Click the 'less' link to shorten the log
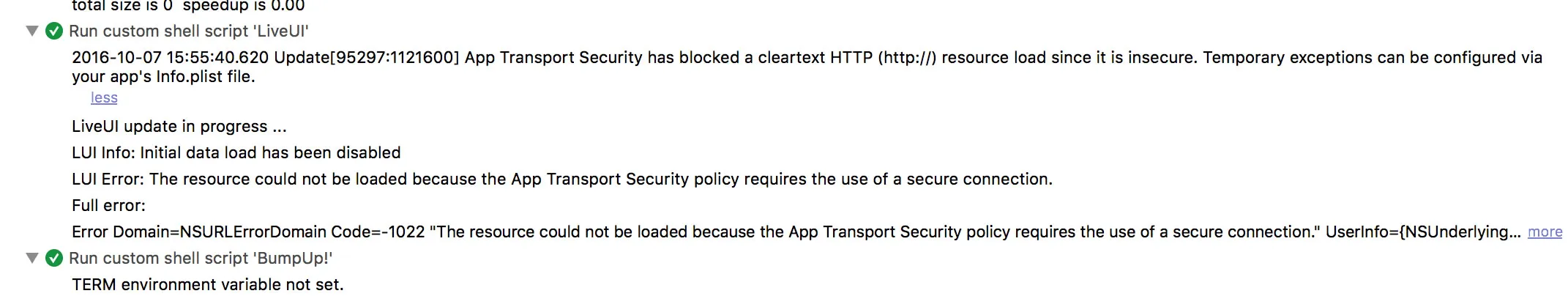Image resolution: width=1568 pixels, height=296 pixels. click(x=104, y=97)
